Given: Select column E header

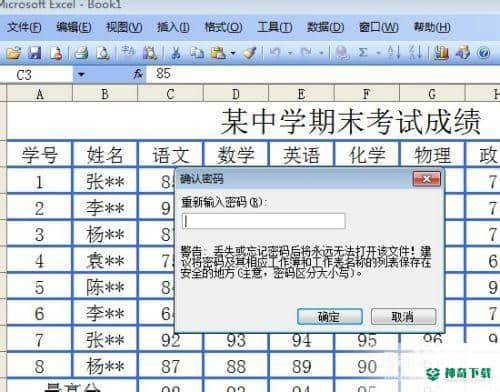Looking at the screenshot, I should coord(301,94).
